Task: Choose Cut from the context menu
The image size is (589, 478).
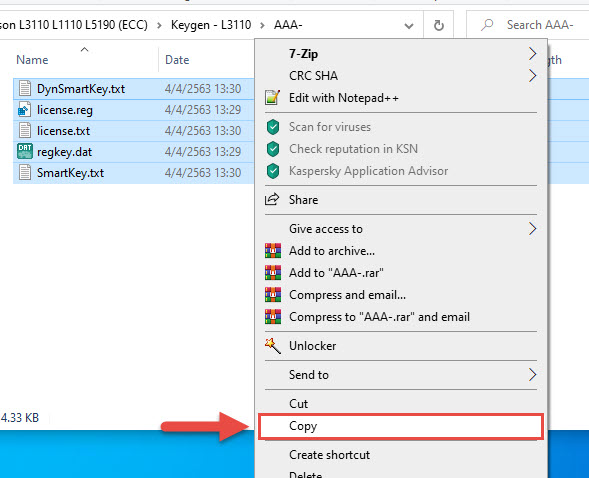Action: 401,404
